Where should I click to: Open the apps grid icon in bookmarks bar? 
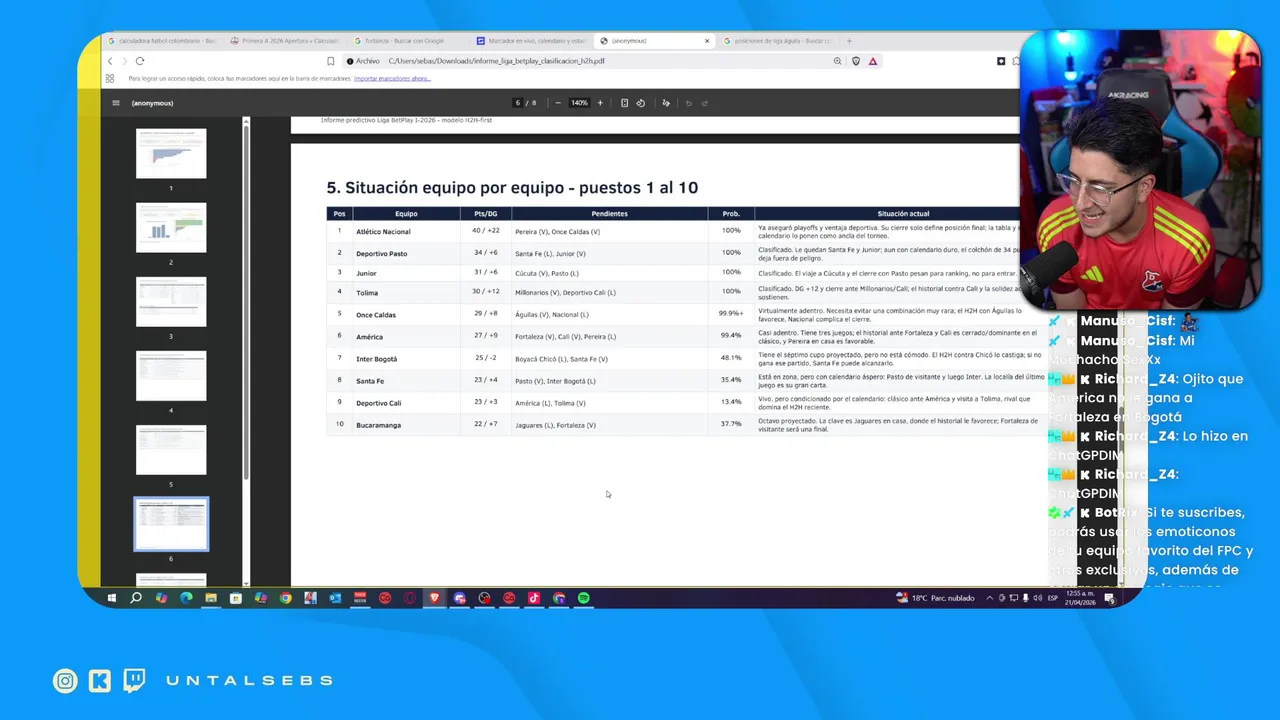tap(110, 78)
